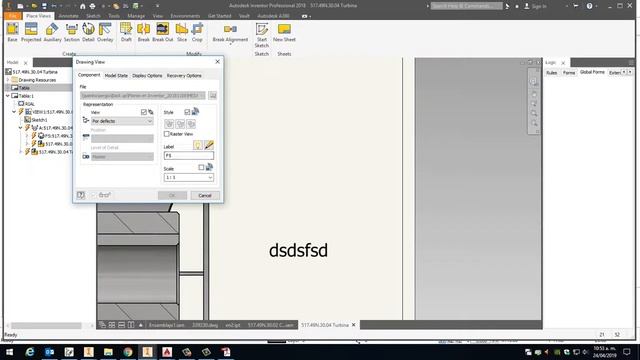Toggle the View representation checkbox
The image size is (640, 360).
[x=144, y=112]
